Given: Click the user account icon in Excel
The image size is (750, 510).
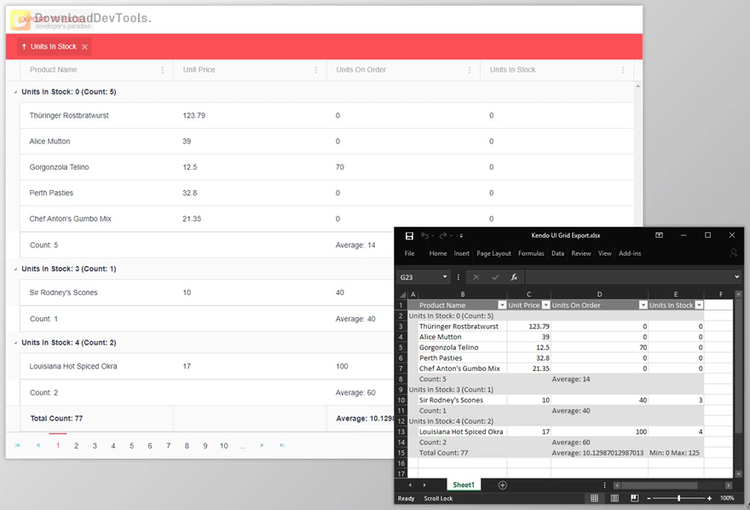Looking at the screenshot, I should 733,253.
